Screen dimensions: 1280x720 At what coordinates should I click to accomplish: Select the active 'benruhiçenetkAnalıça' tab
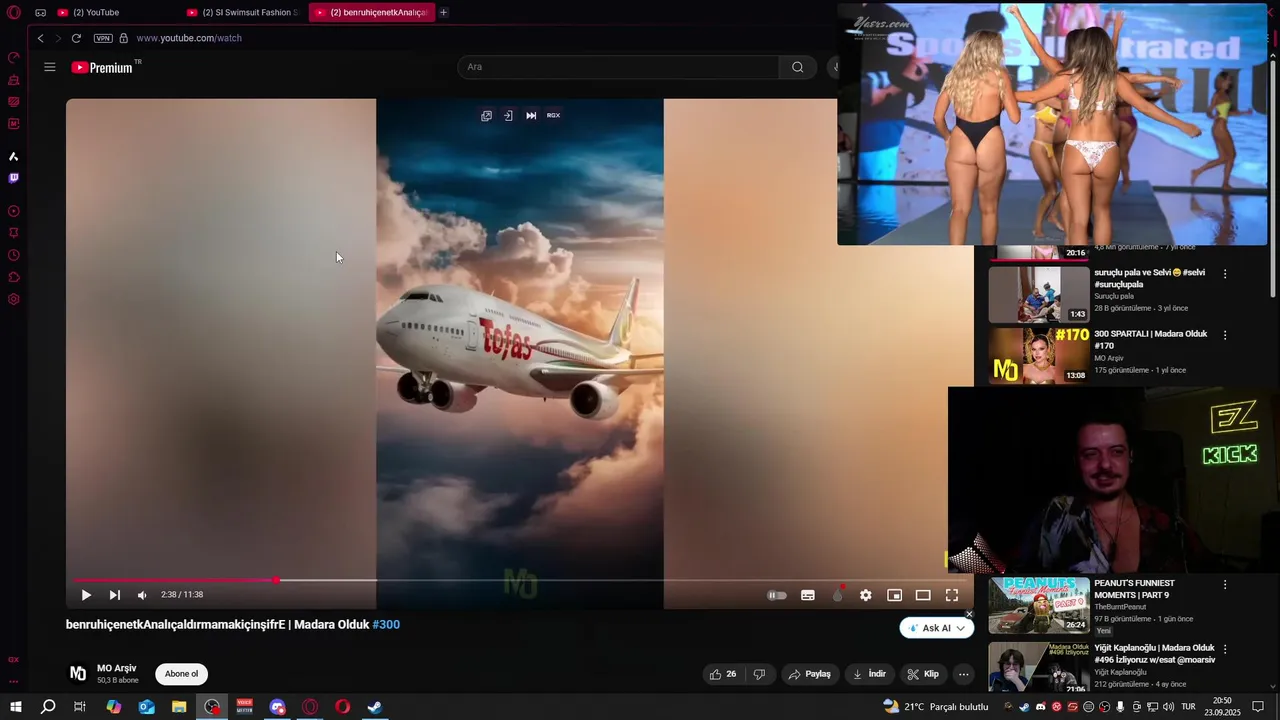371,13
